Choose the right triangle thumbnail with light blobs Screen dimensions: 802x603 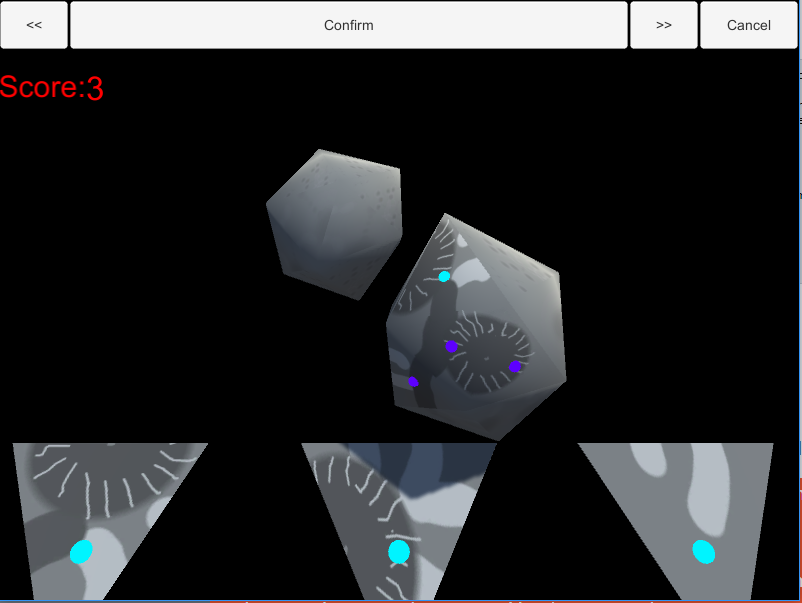click(676, 522)
